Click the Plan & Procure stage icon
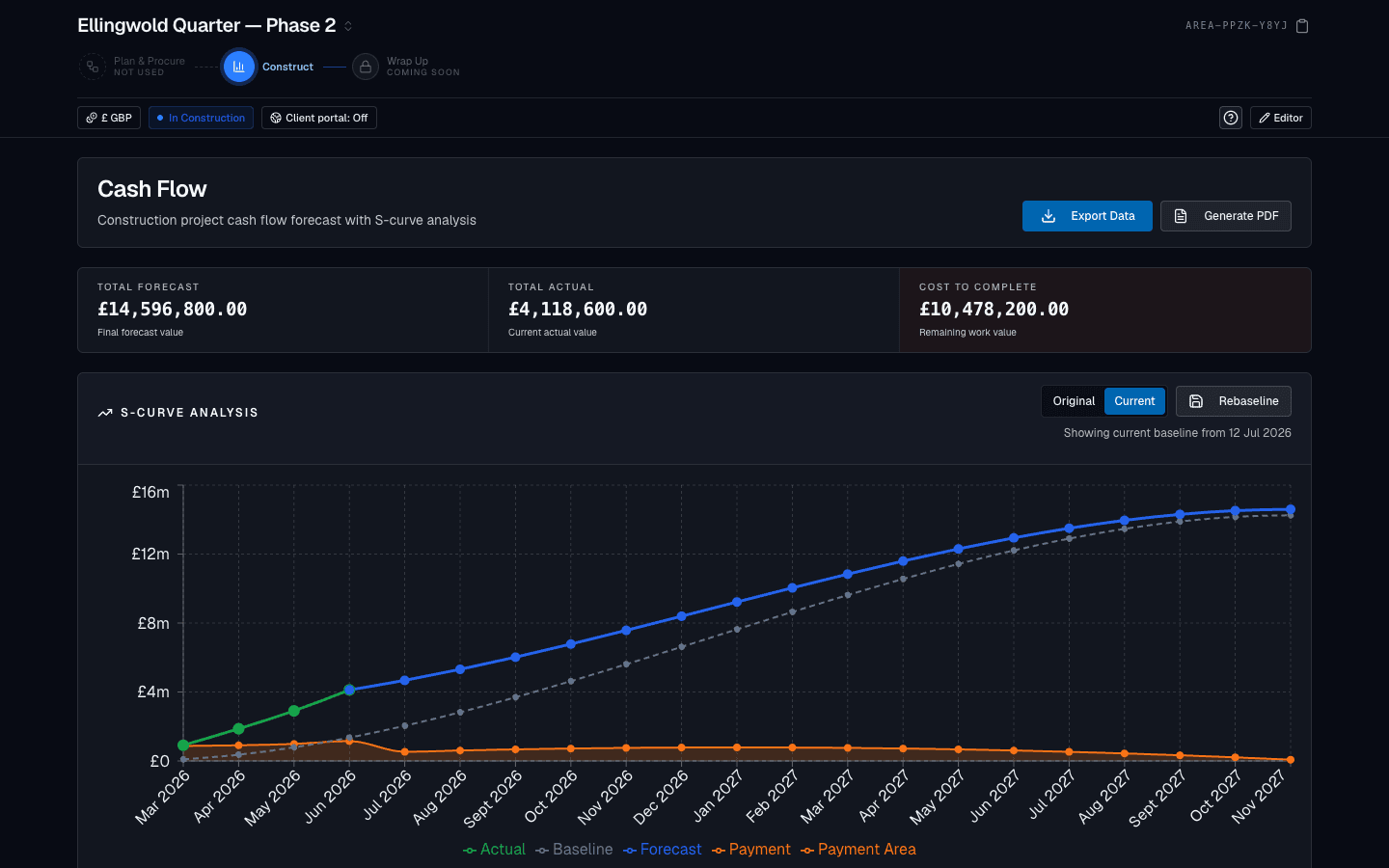The height and width of the screenshot is (868, 1389). pos(93,67)
